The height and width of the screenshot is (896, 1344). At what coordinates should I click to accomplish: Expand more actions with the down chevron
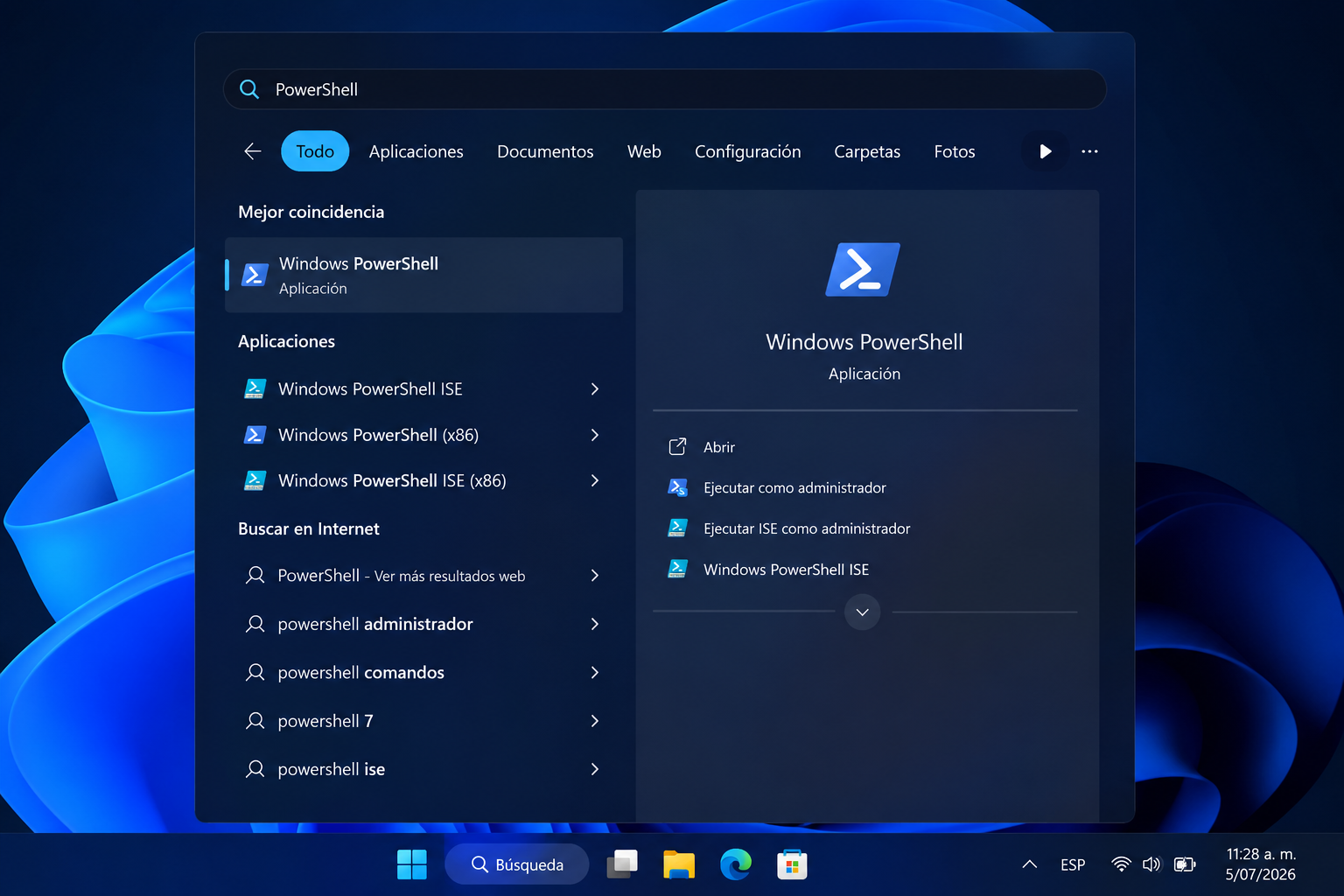(x=863, y=612)
